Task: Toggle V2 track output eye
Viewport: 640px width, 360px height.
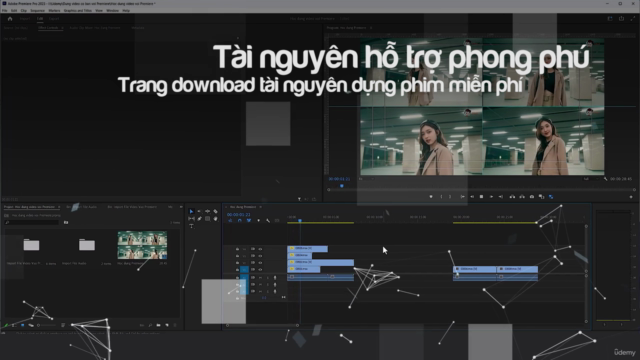Action: (260, 262)
